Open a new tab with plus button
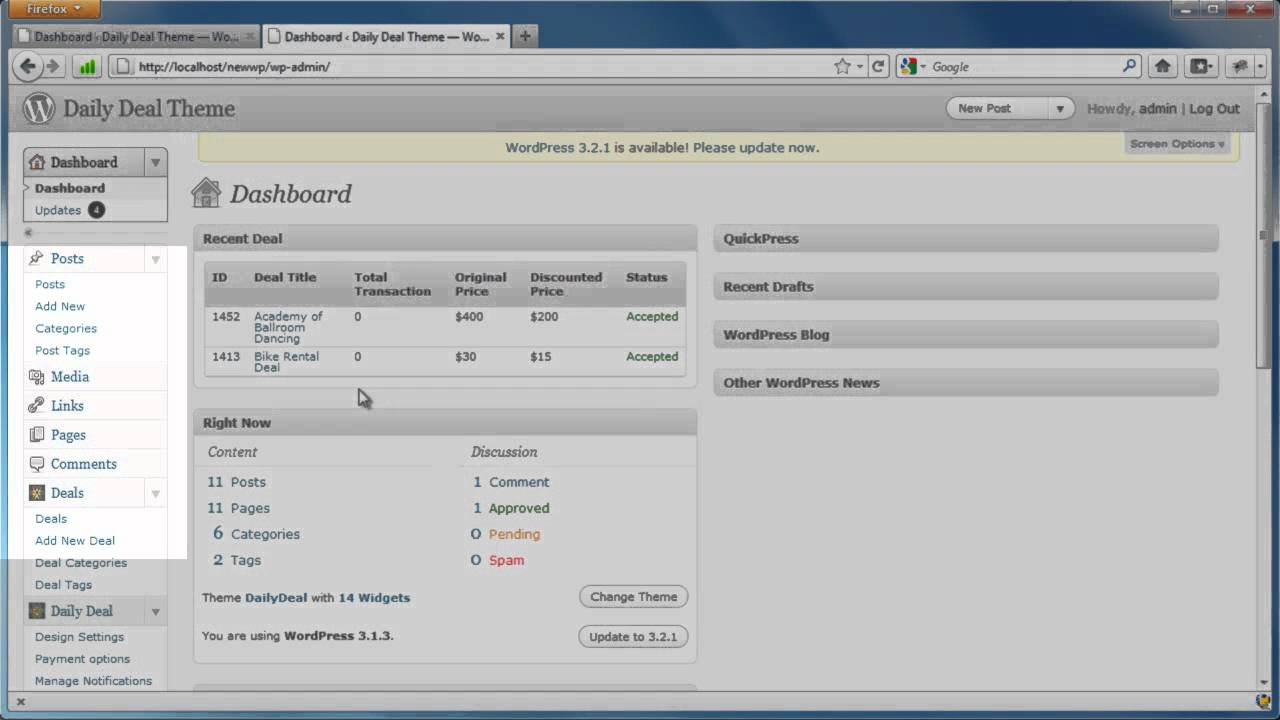 tap(525, 36)
